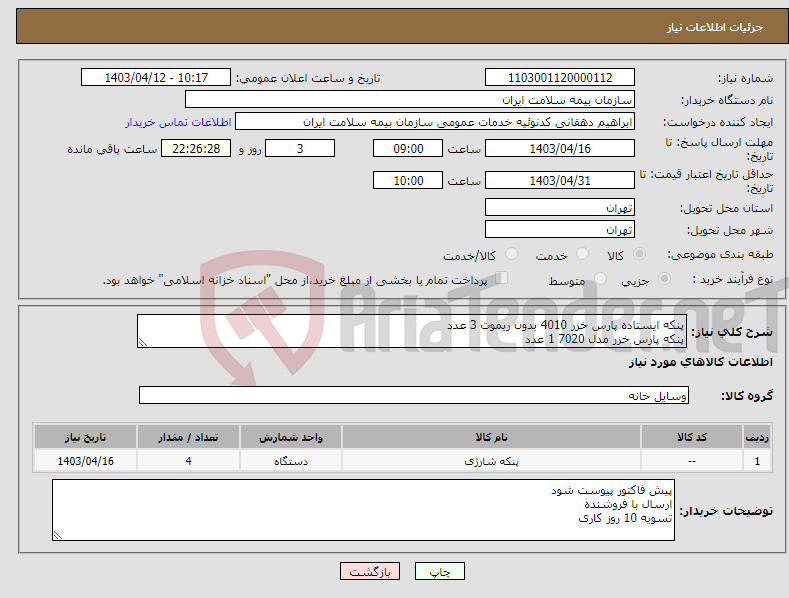
Task: Click the بازگشت (back) button
Action: pos(370,571)
